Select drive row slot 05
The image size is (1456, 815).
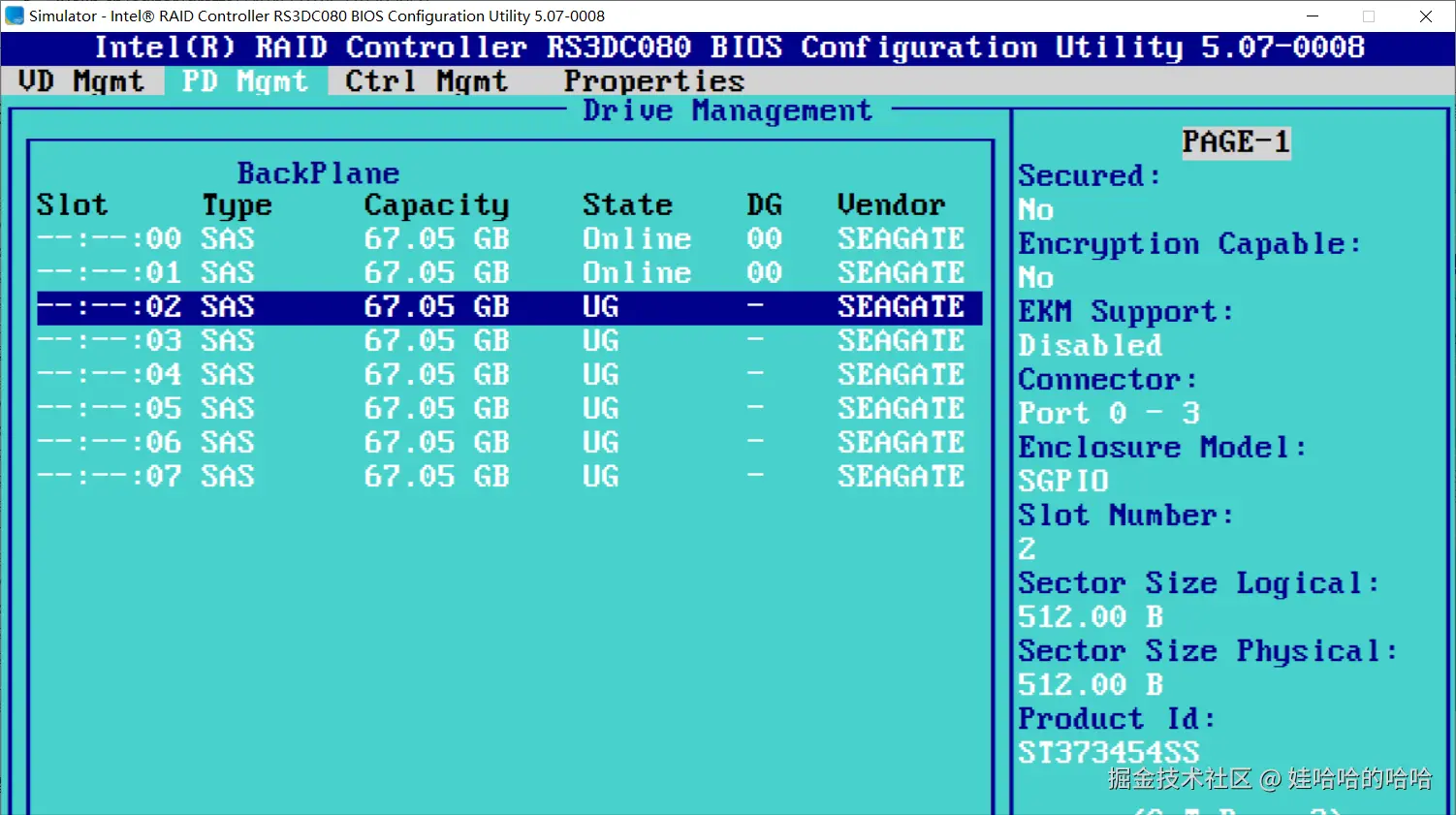click(509, 408)
